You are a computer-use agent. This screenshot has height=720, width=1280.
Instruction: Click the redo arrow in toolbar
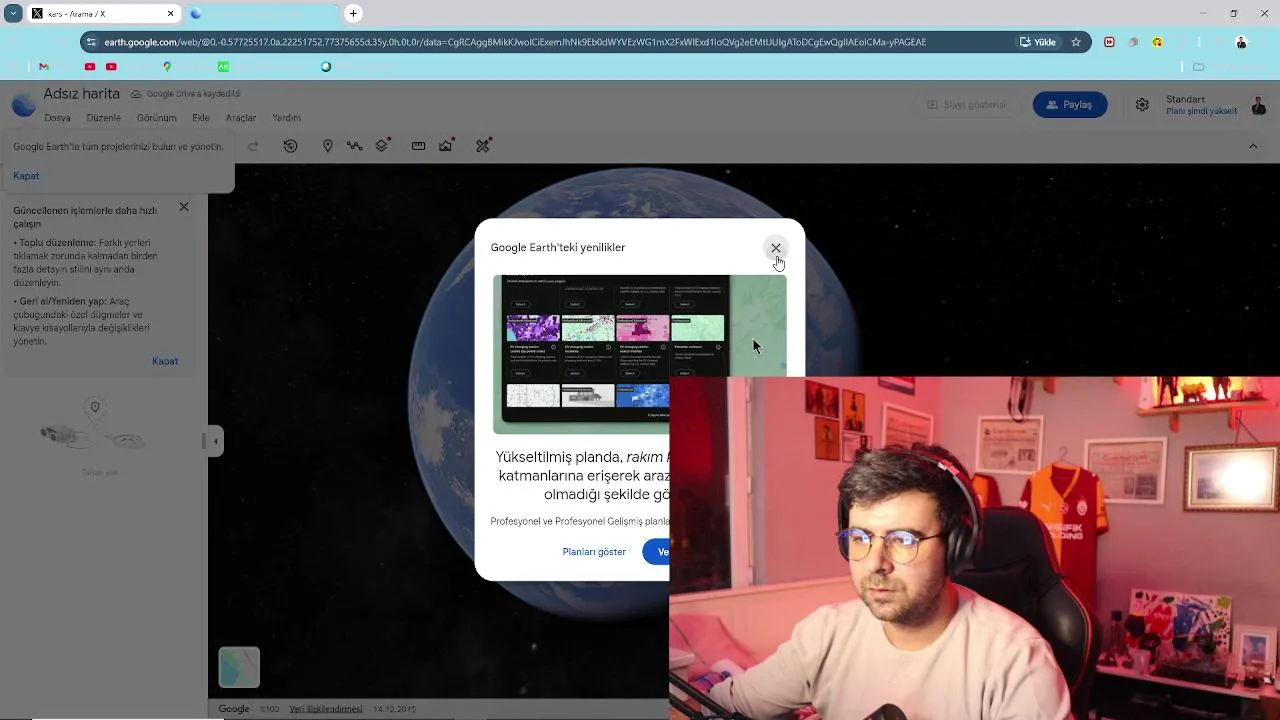pos(253,146)
